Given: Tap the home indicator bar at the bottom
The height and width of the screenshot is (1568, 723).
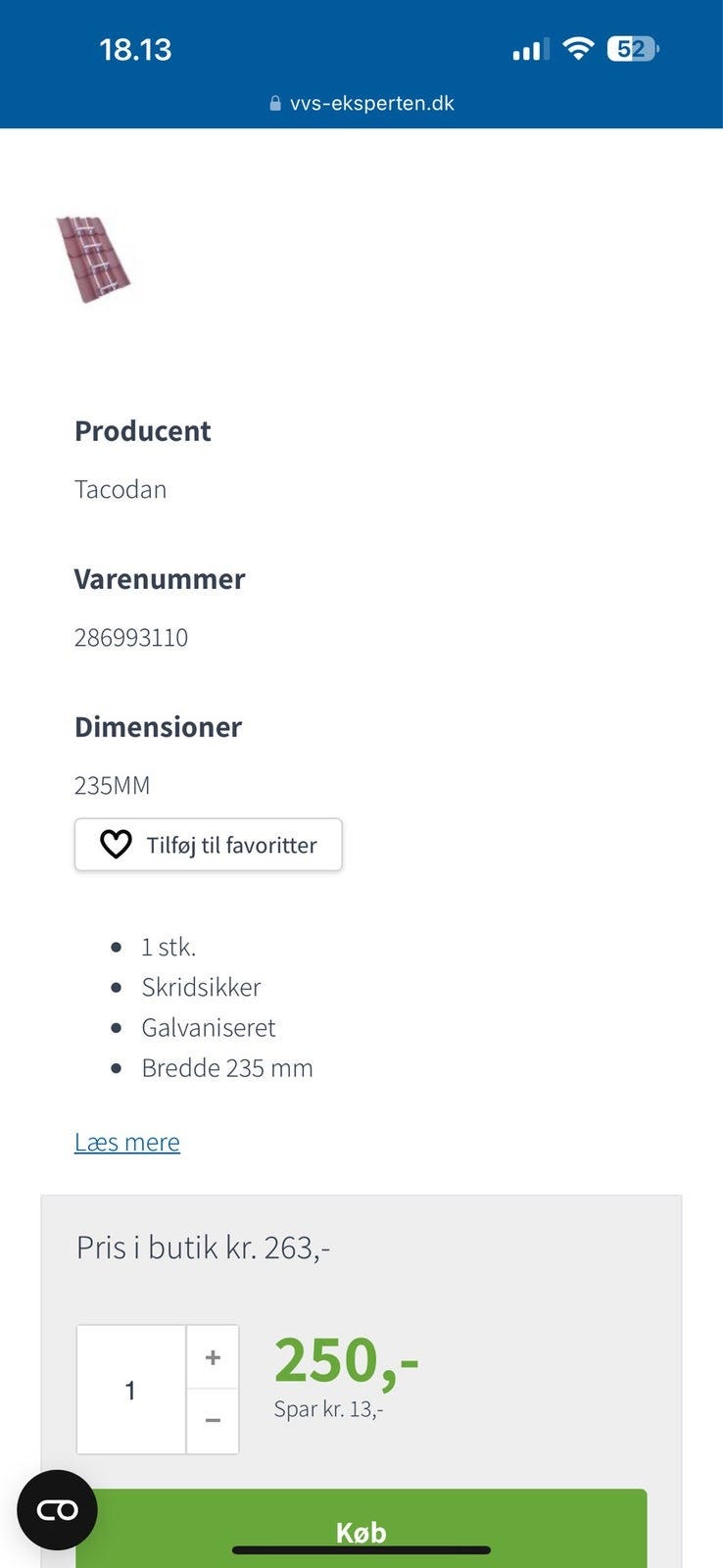Looking at the screenshot, I should (361, 1550).
